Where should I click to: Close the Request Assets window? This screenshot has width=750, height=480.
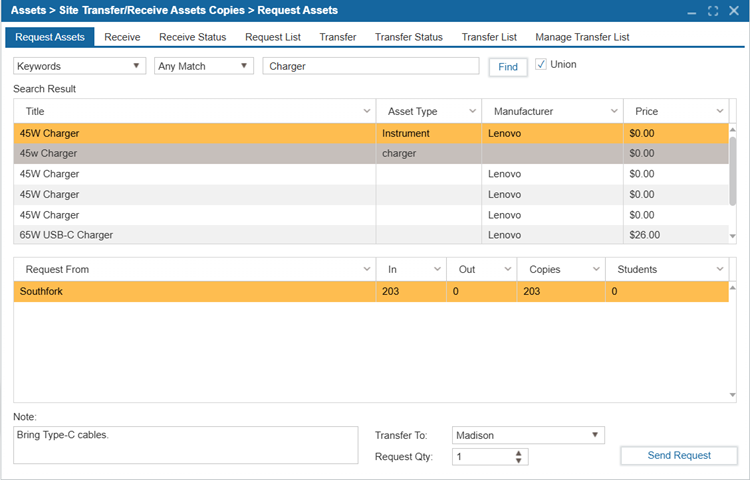click(x=734, y=11)
